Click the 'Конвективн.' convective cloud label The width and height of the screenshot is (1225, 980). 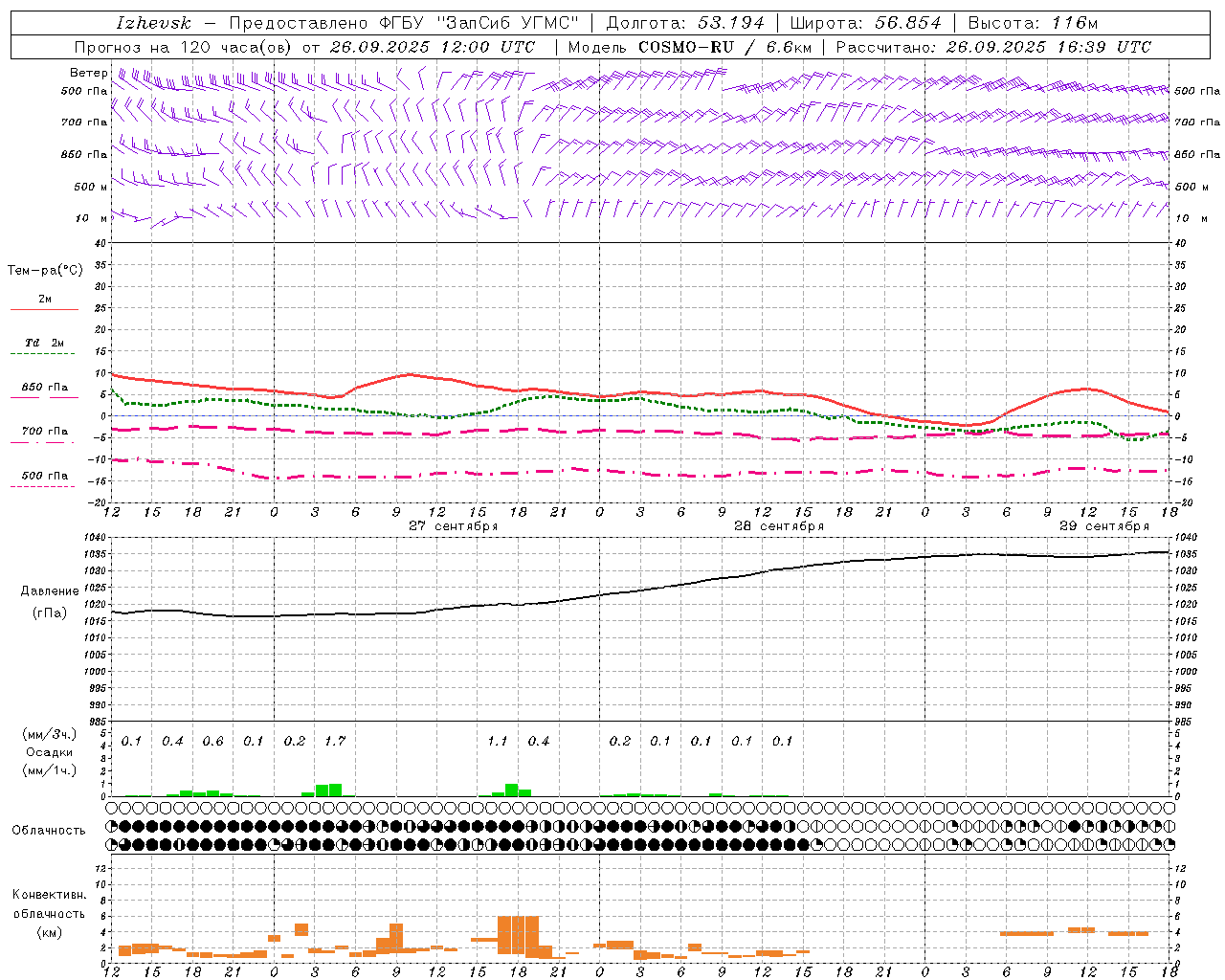tap(50, 895)
